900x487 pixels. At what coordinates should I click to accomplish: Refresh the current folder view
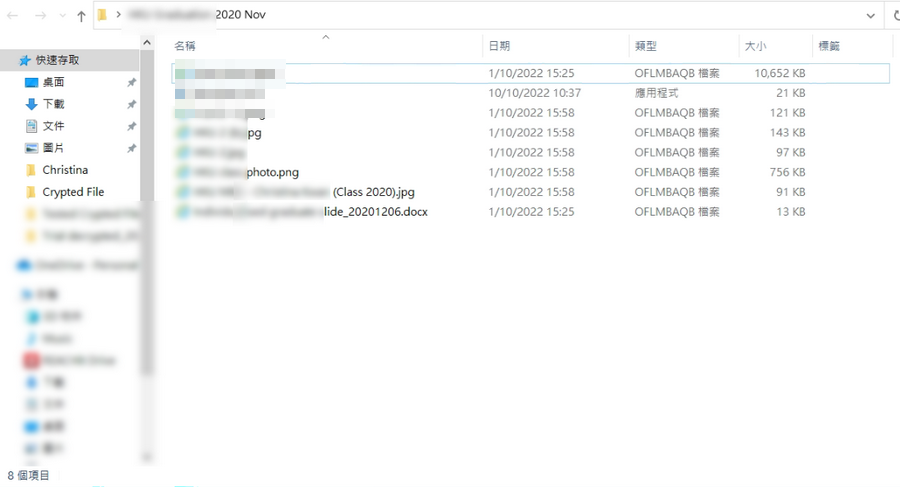click(893, 16)
